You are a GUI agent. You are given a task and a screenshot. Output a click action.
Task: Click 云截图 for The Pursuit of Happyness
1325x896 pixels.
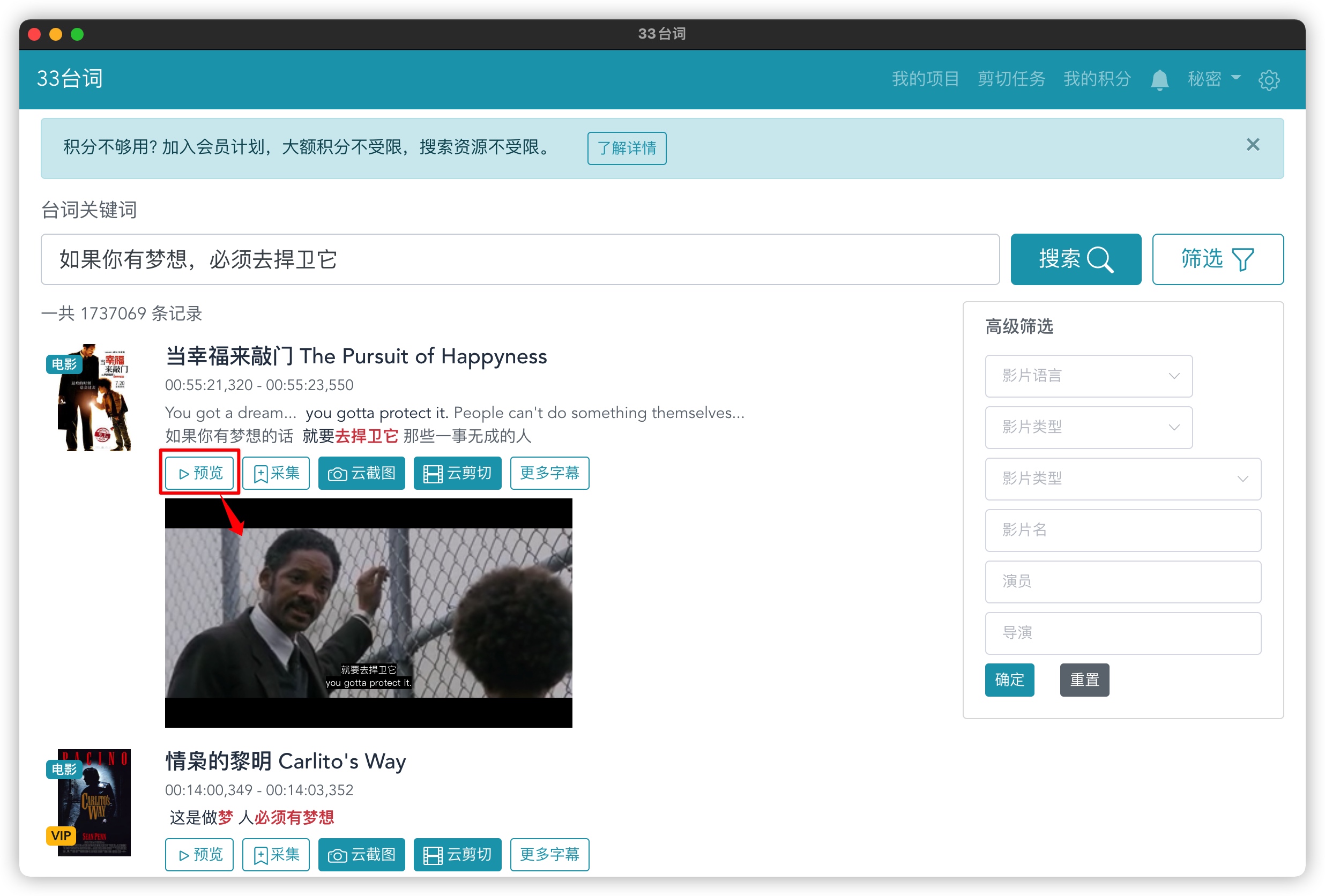[x=361, y=473]
